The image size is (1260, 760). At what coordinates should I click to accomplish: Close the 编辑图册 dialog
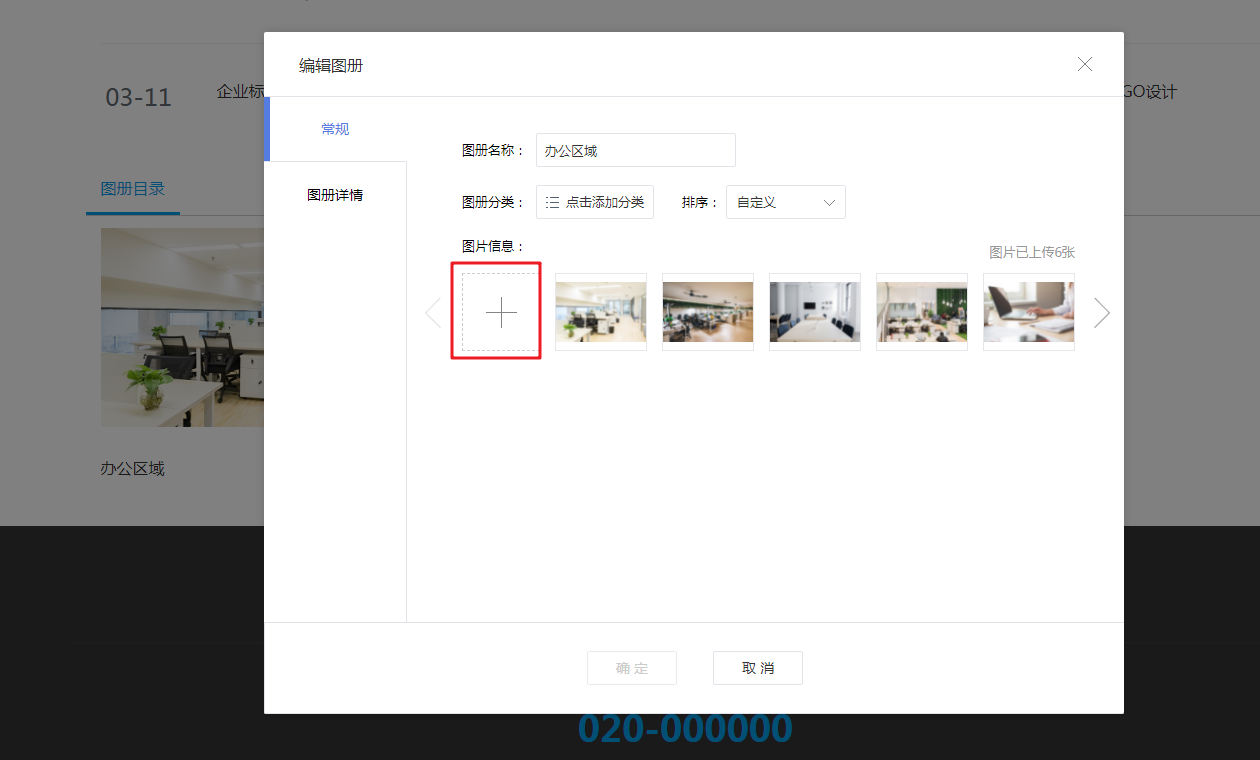click(x=1085, y=64)
